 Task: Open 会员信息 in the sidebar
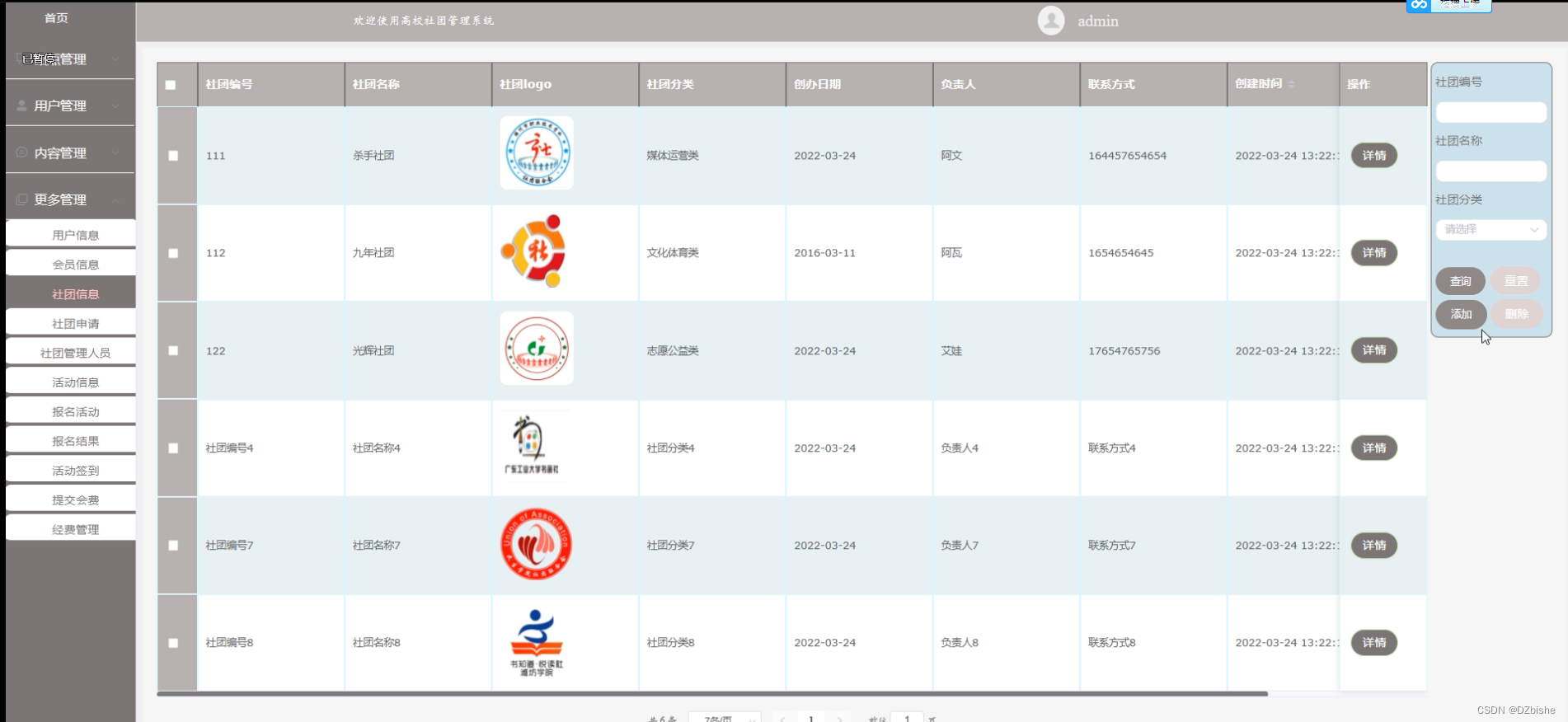pos(71,265)
